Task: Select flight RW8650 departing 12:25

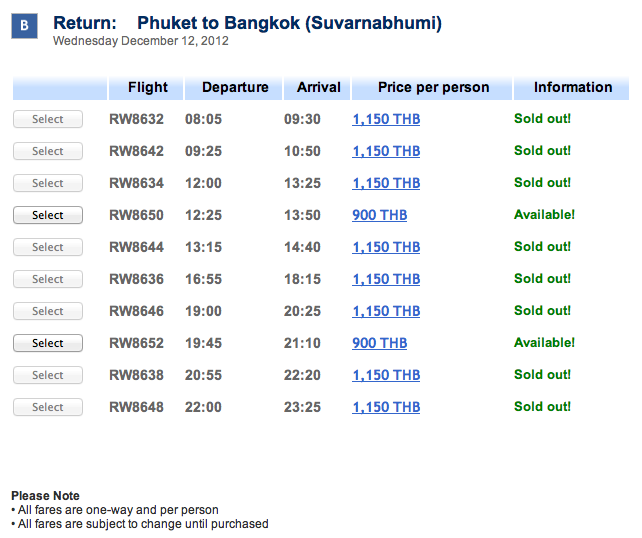Action: (48, 215)
